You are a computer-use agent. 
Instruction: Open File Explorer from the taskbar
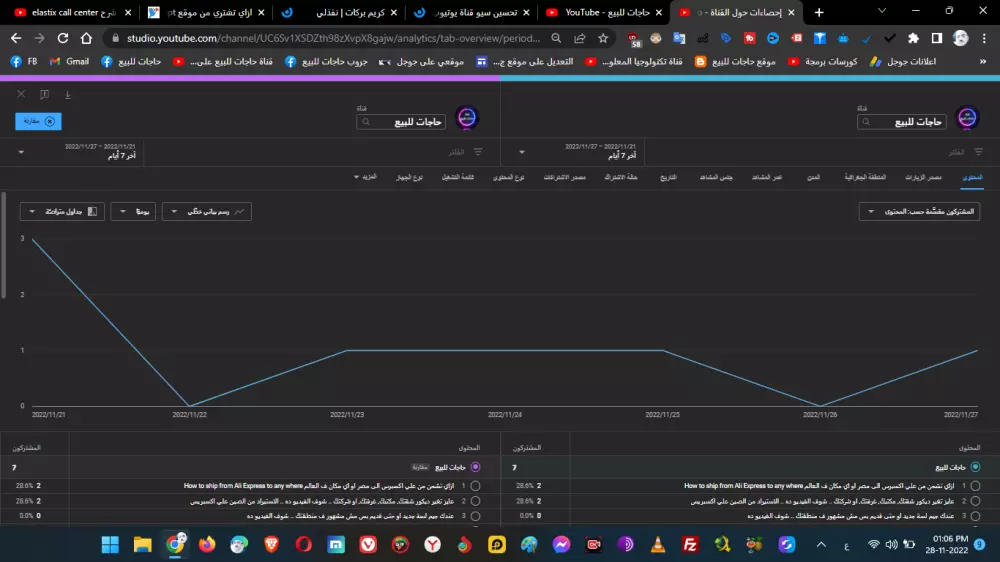point(142,544)
